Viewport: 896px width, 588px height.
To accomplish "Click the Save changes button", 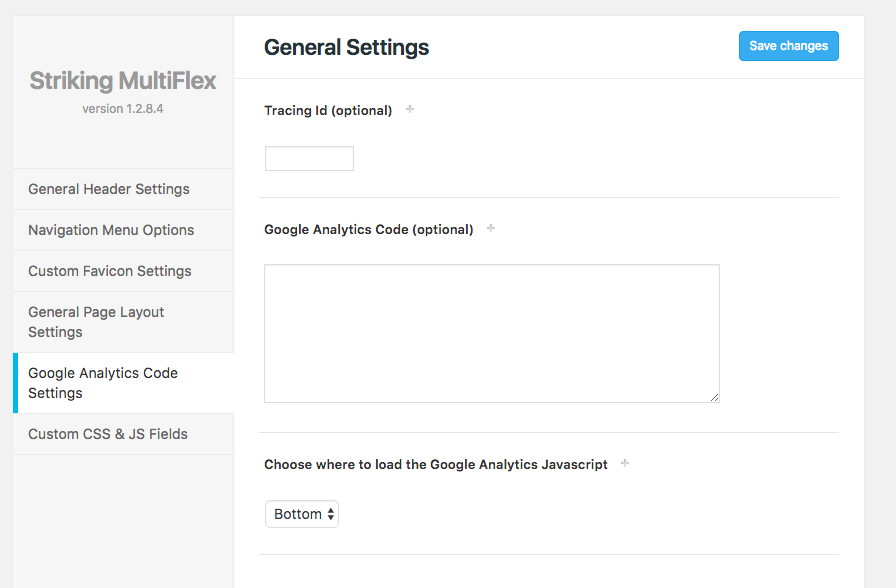I will 789,46.
